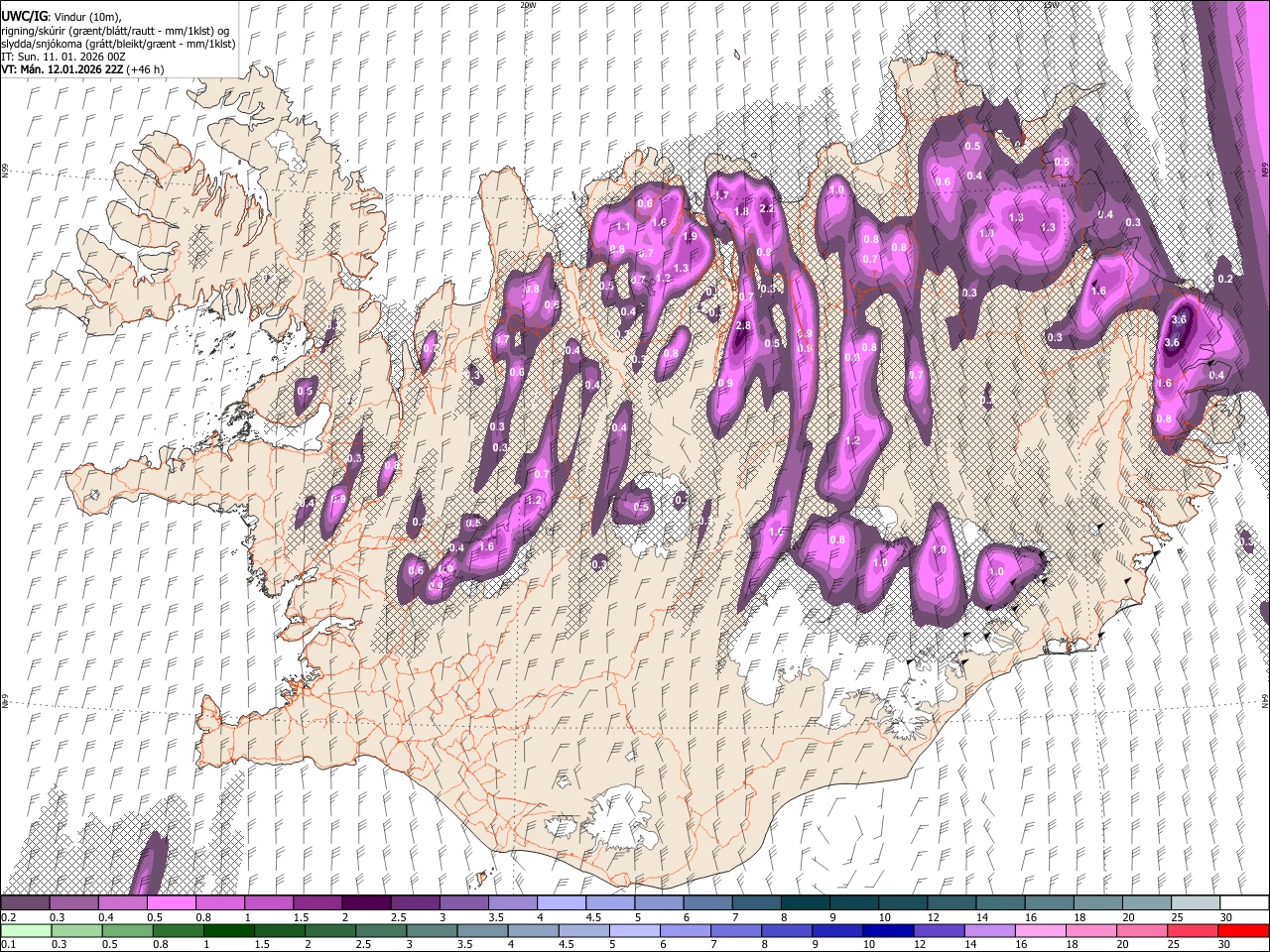The height and width of the screenshot is (952, 1270).
Task: Click the 'VT: Mán. 12.01.2026 22Z' valid time
Action: click(x=62, y=69)
